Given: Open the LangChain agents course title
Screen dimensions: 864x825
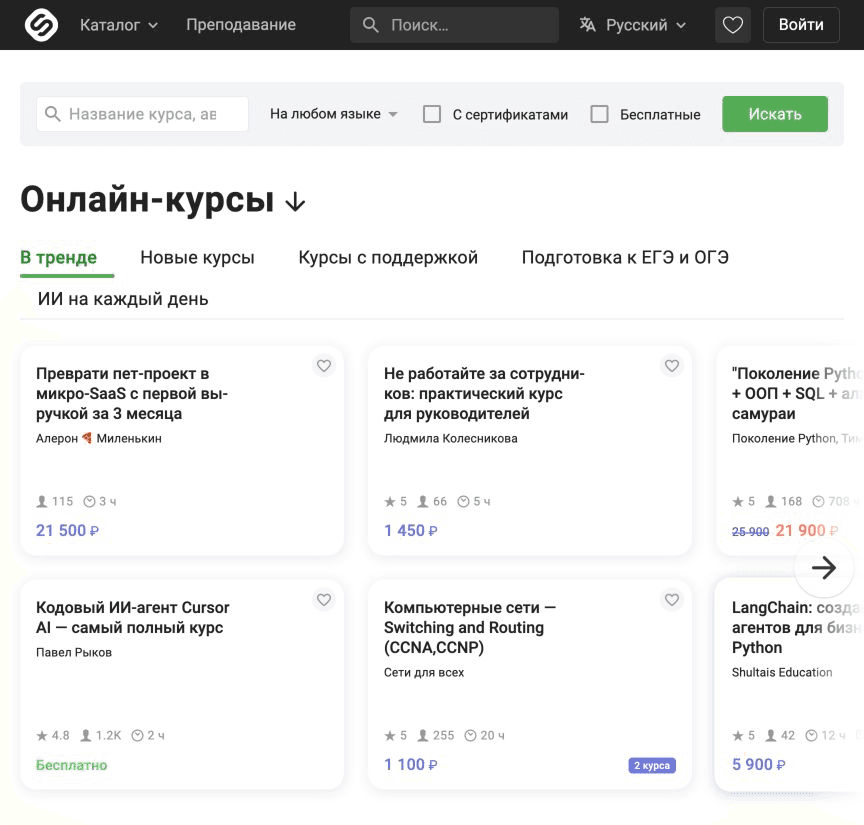Looking at the screenshot, I should (x=797, y=627).
